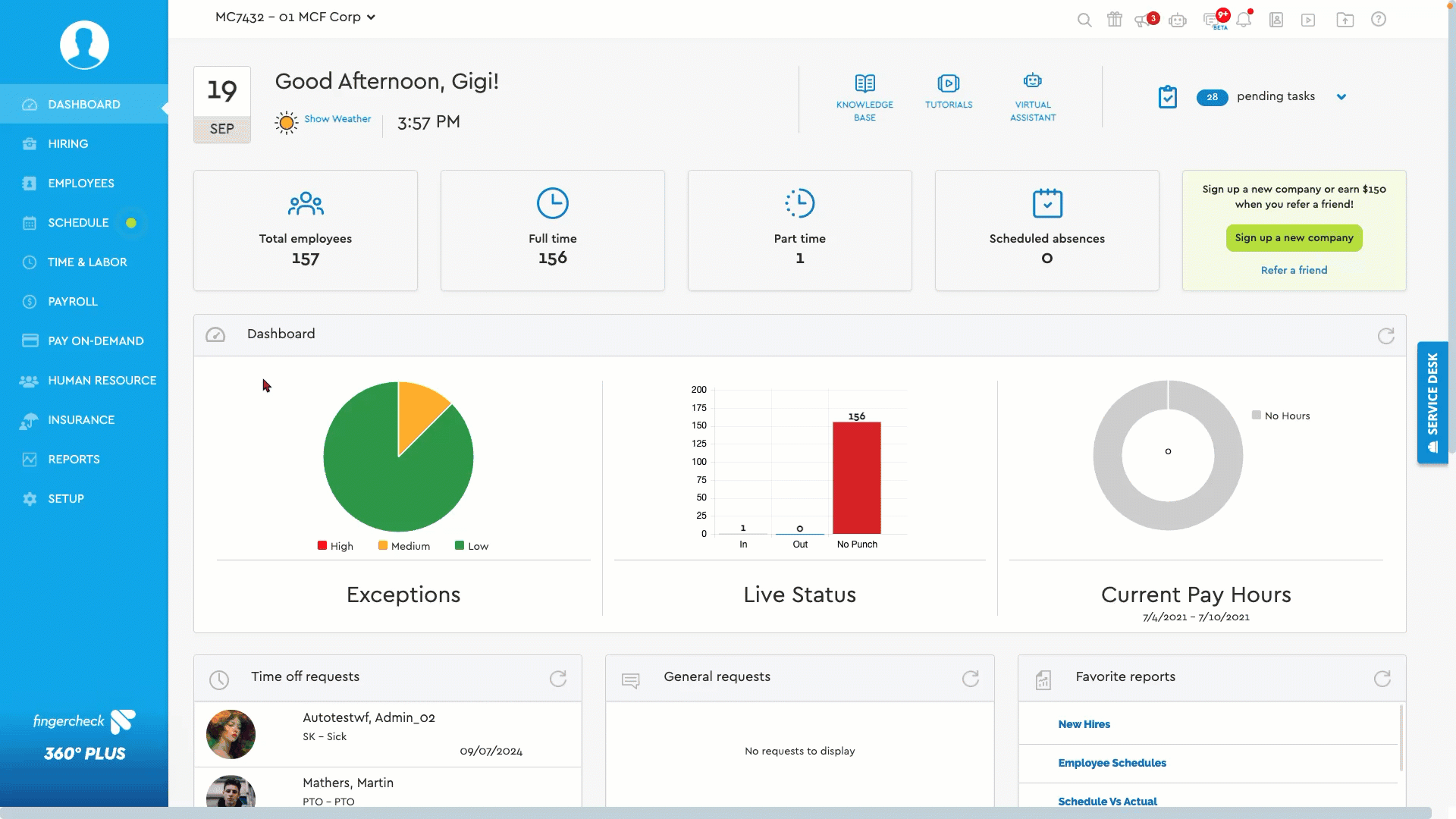Expand the pending tasks chevron
The width and height of the screenshot is (1456, 819).
pos(1341,97)
